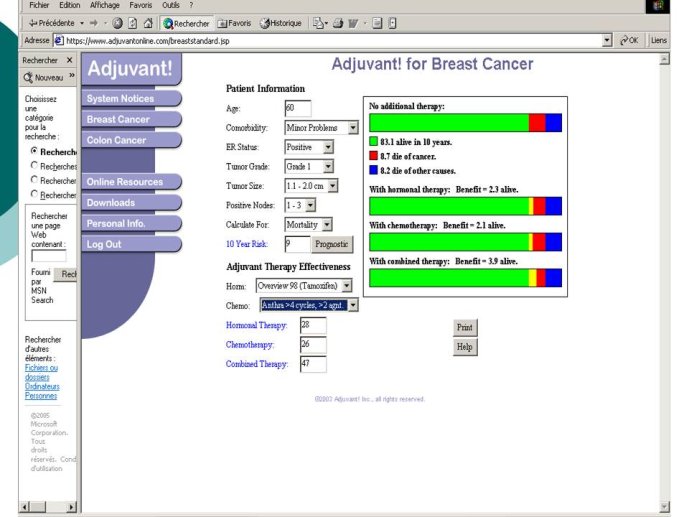Open the Outils menu
This screenshot has width=689, height=517.
pyautogui.click(x=170, y=5)
